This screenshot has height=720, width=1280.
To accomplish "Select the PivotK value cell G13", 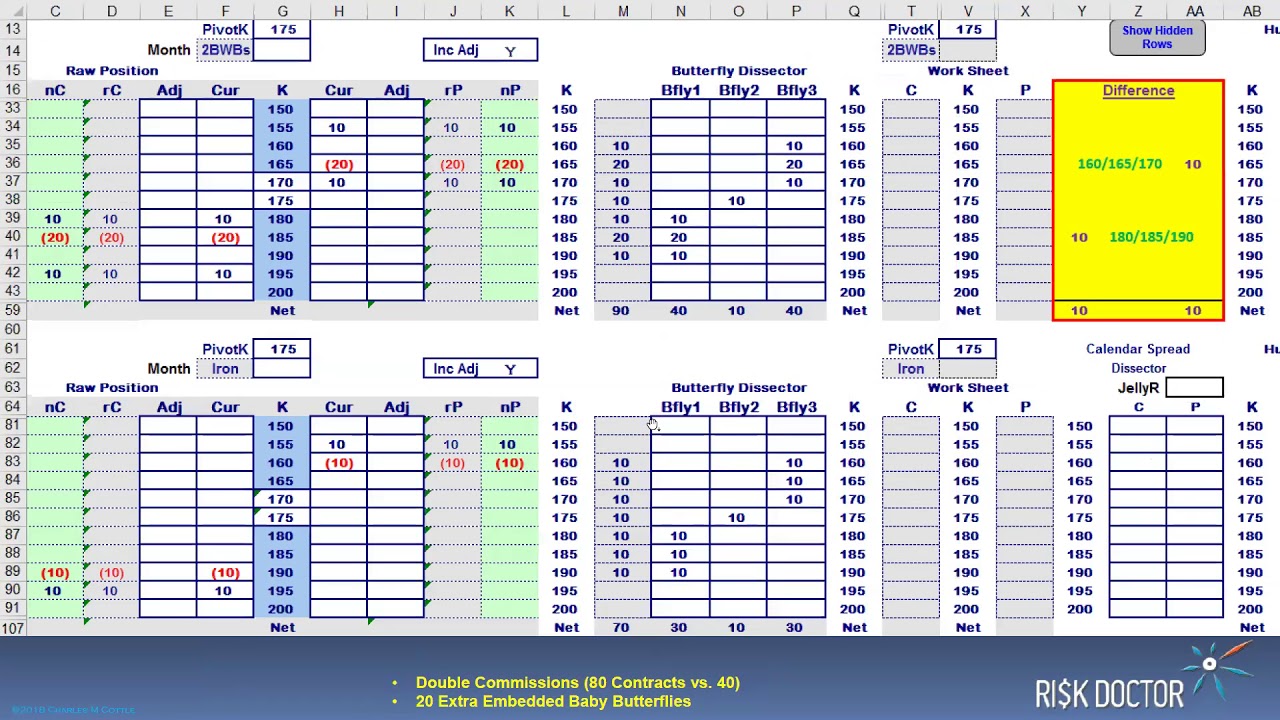I will click(x=282, y=30).
